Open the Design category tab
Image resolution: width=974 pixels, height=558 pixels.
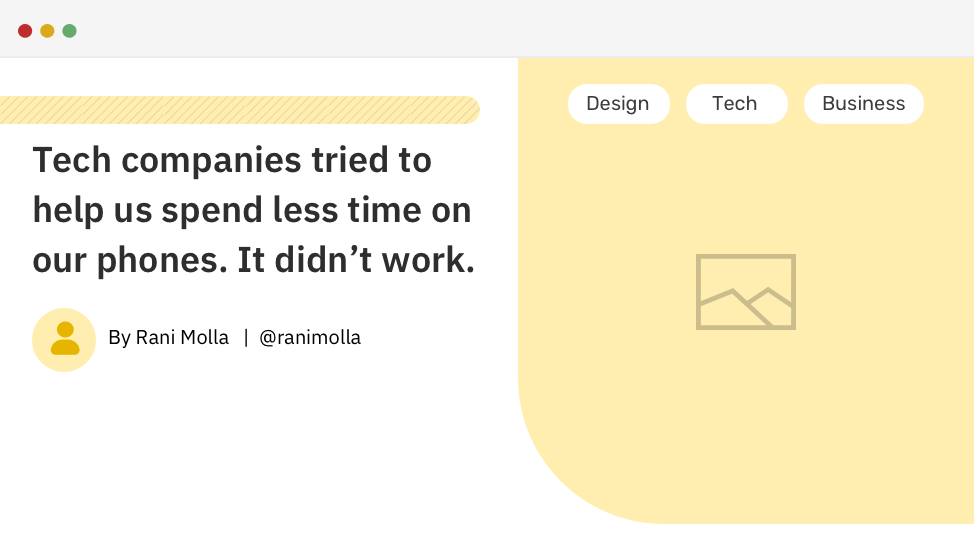(x=618, y=104)
